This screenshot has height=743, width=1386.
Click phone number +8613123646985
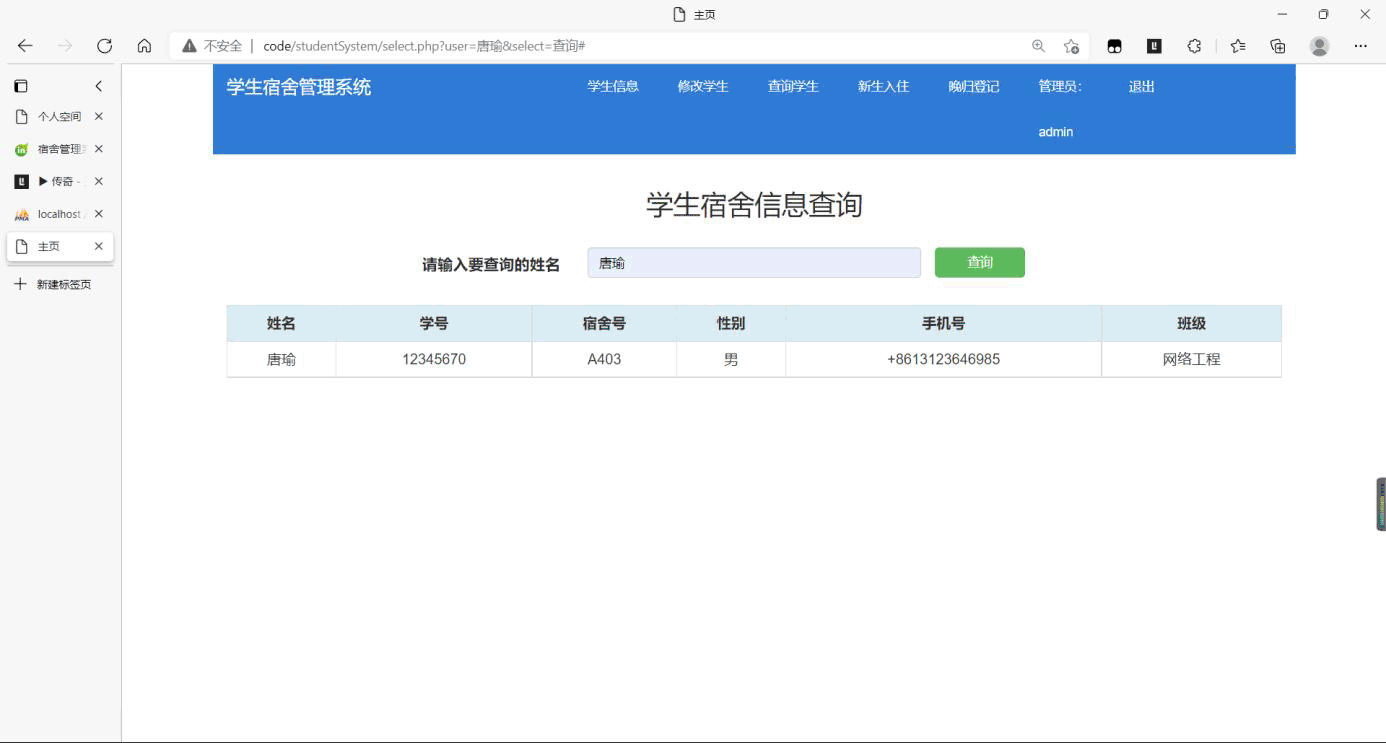coord(943,359)
